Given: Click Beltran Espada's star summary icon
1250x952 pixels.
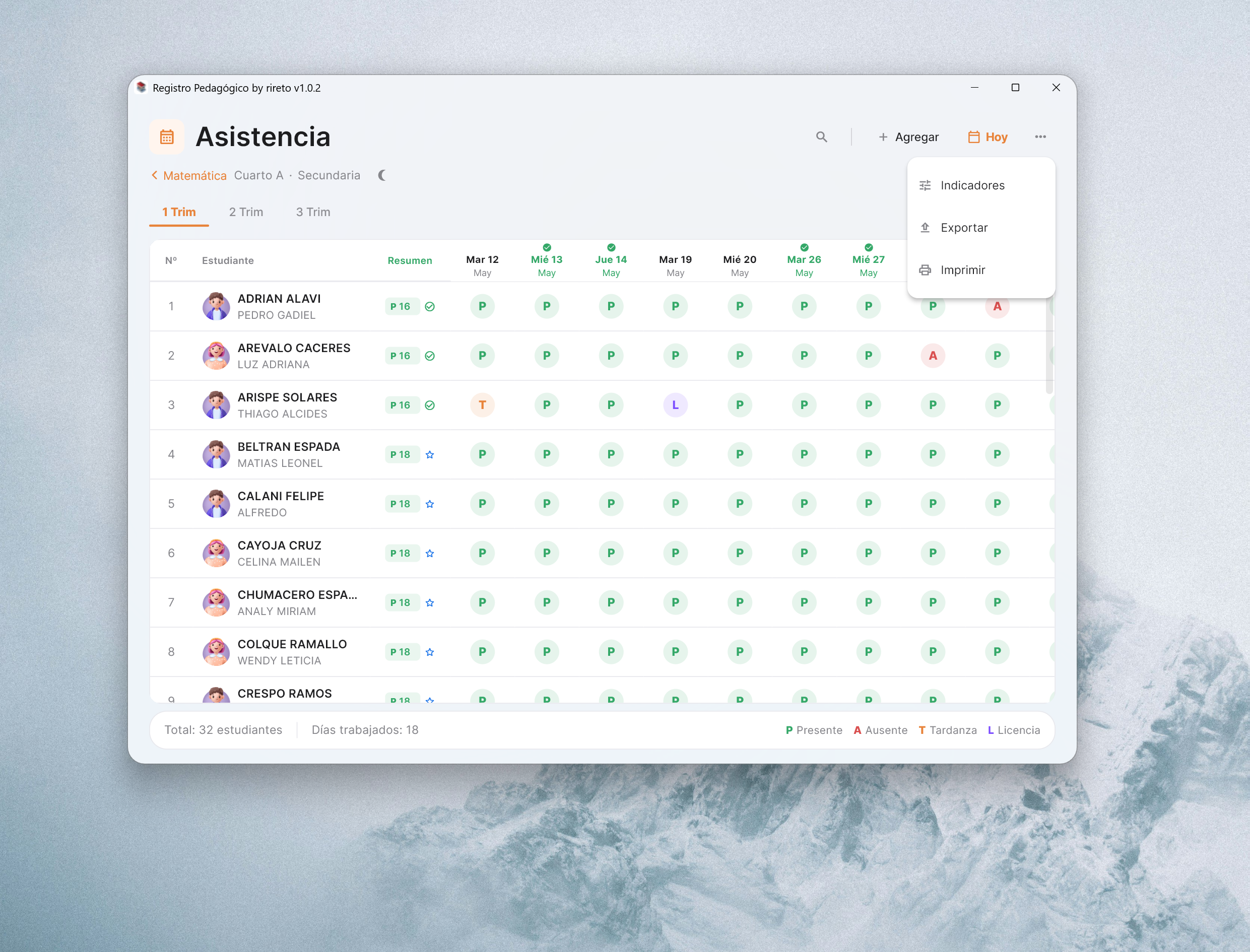Looking at the screenshot, I should pyautogui.click(x=430, y=454).
